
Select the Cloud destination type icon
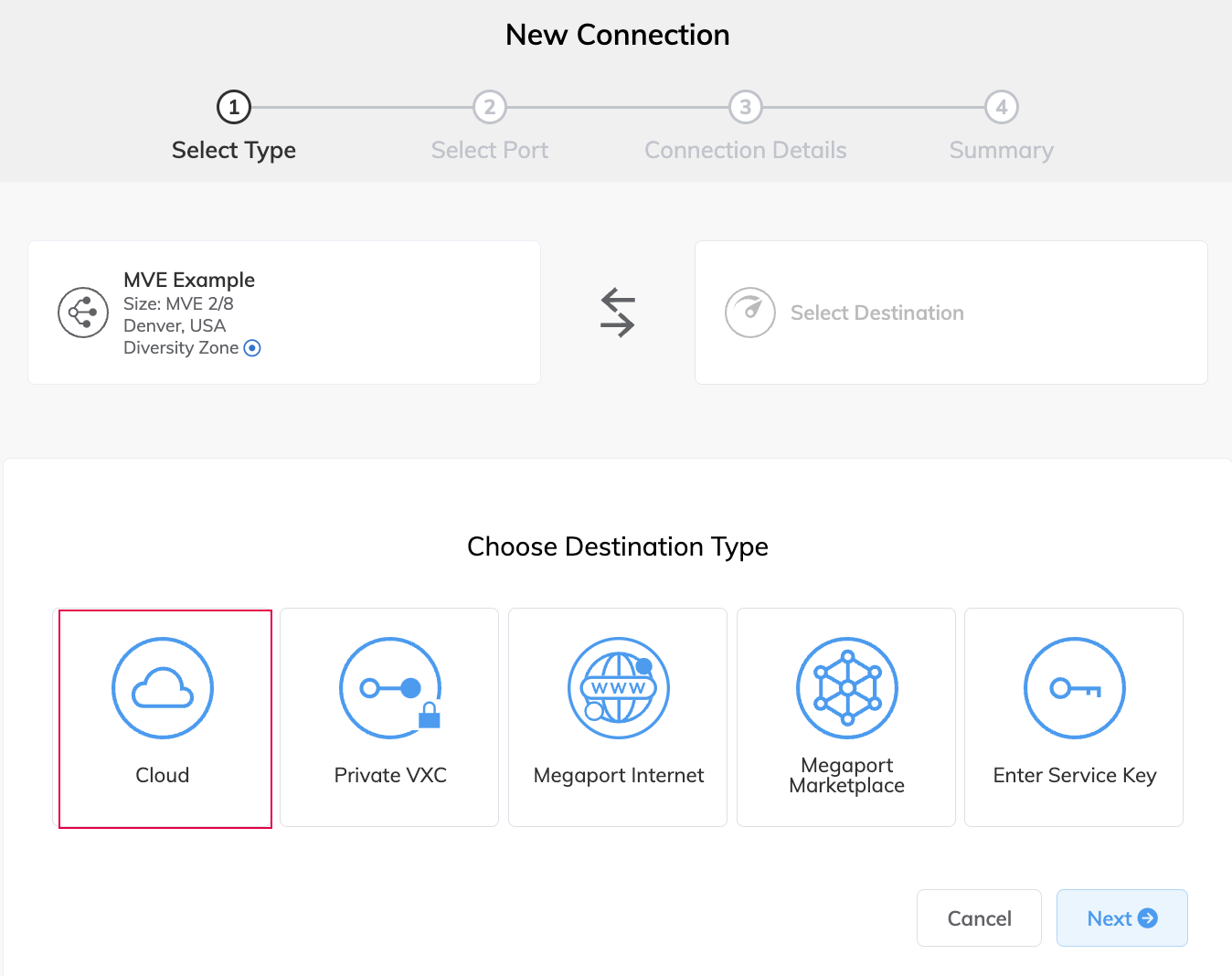(x=163, y=687)
